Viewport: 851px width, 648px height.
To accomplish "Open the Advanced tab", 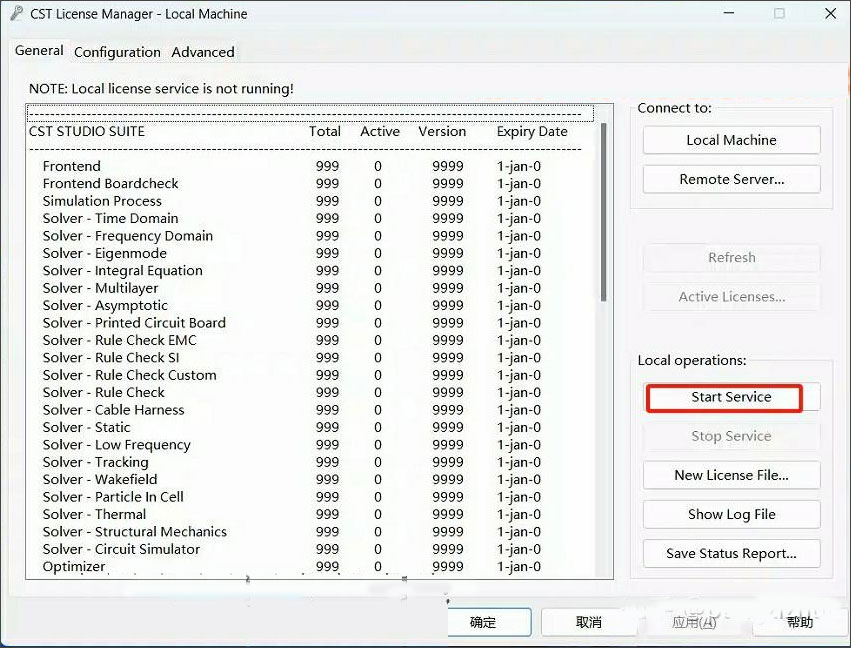I will (x=203, y=52).
